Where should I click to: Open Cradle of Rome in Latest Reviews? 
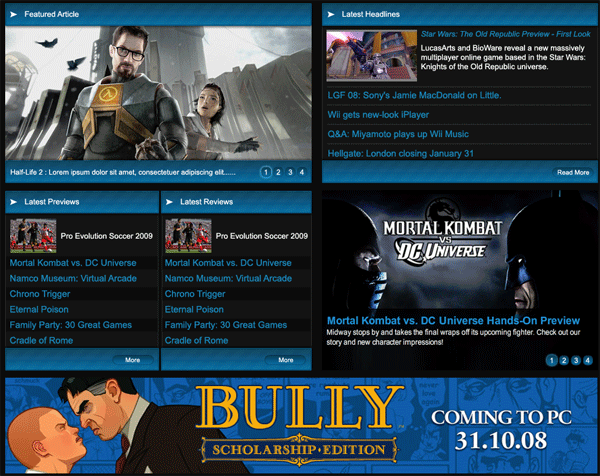tap(196, 340)
